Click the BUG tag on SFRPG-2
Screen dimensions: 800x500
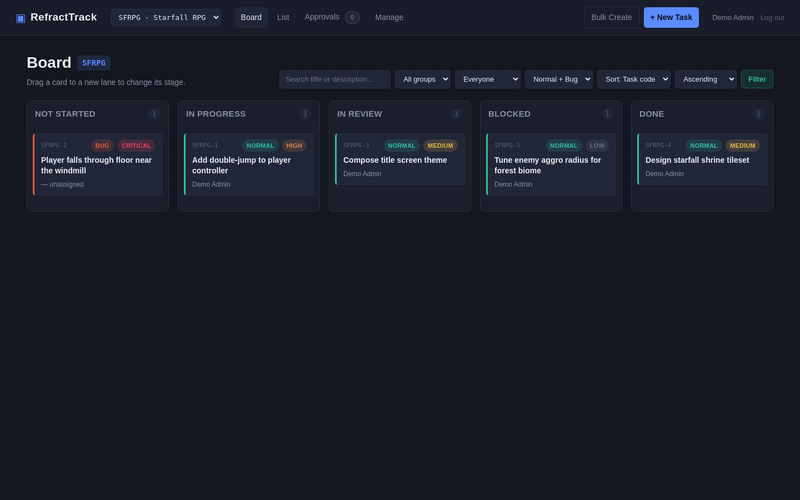click(102, 145)
